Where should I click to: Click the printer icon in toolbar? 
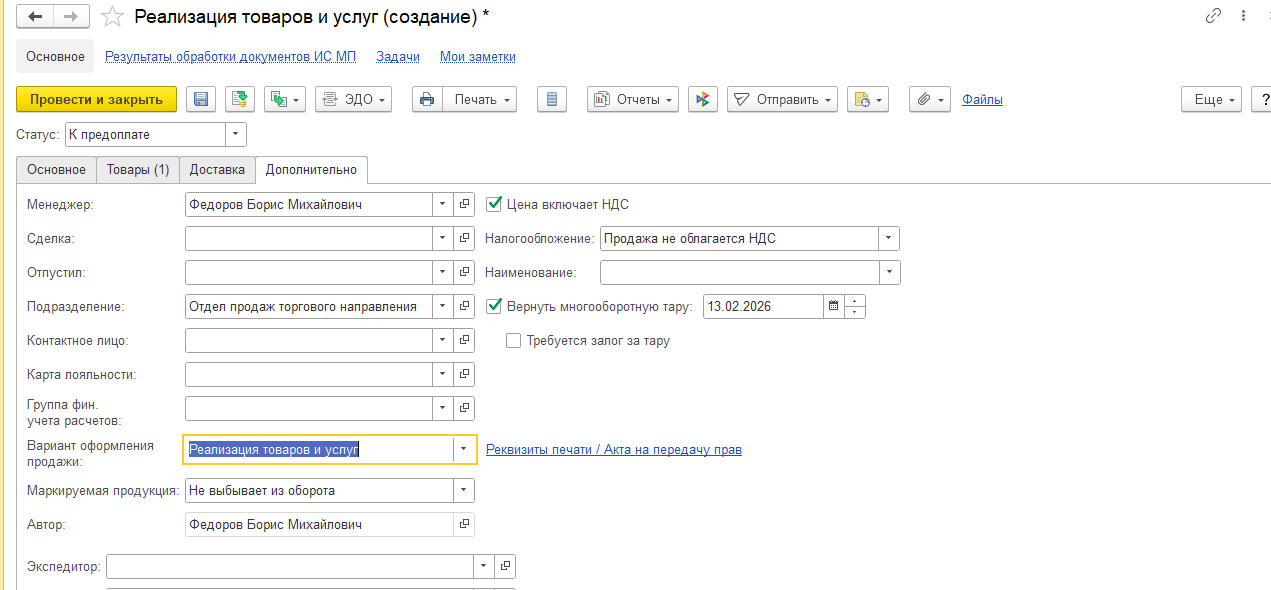[x=427, y=99]
